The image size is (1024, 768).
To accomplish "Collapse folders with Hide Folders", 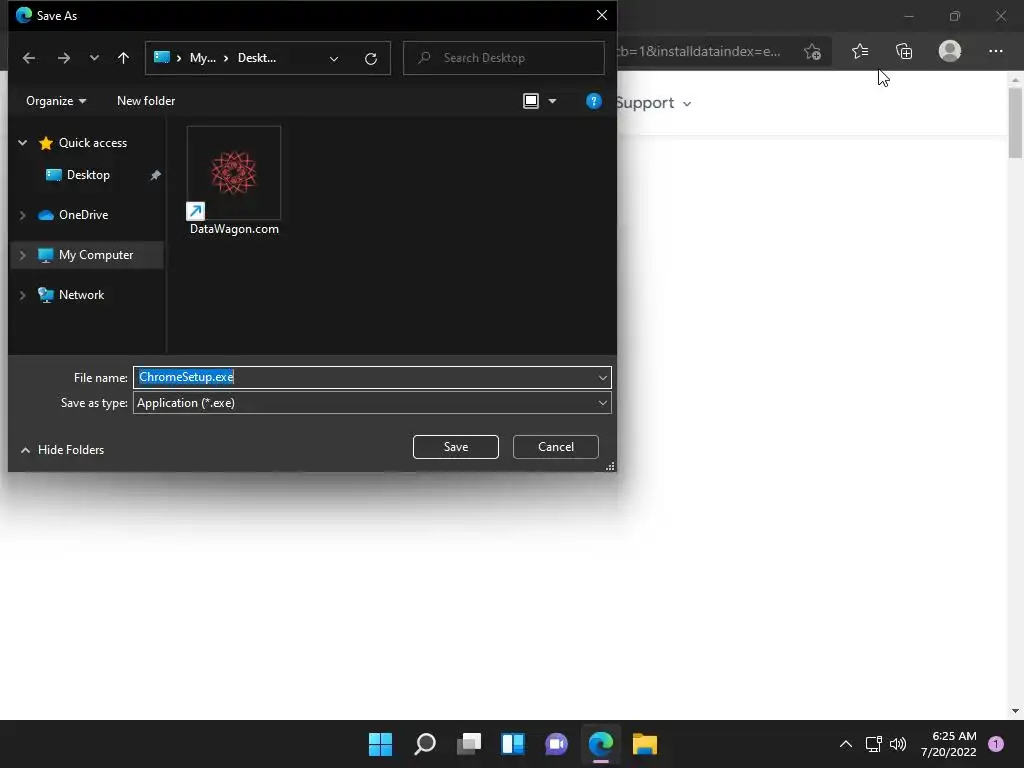I will [x=63, y=450].
